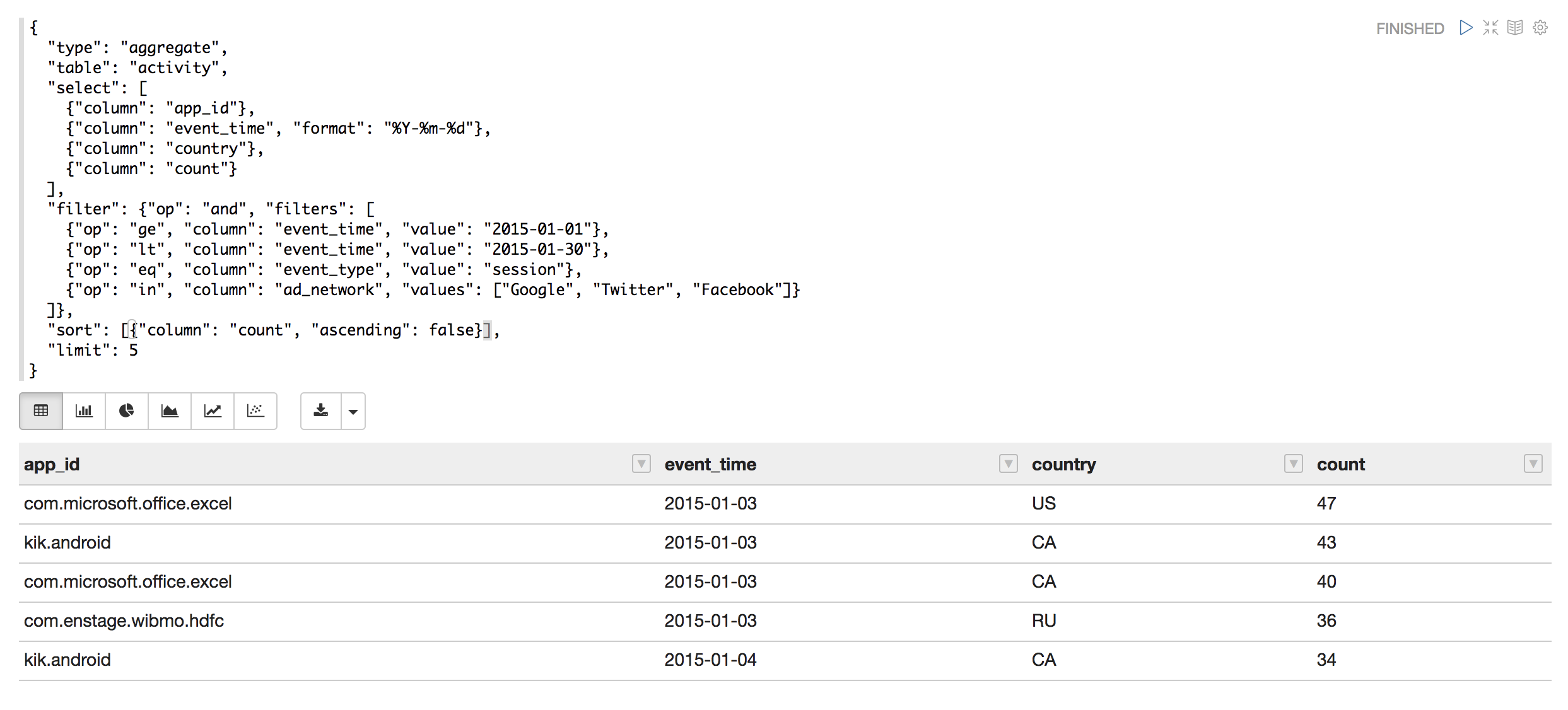Click the count column header
Viewport: 1568px width, 710px height.
pos(1341,465)
